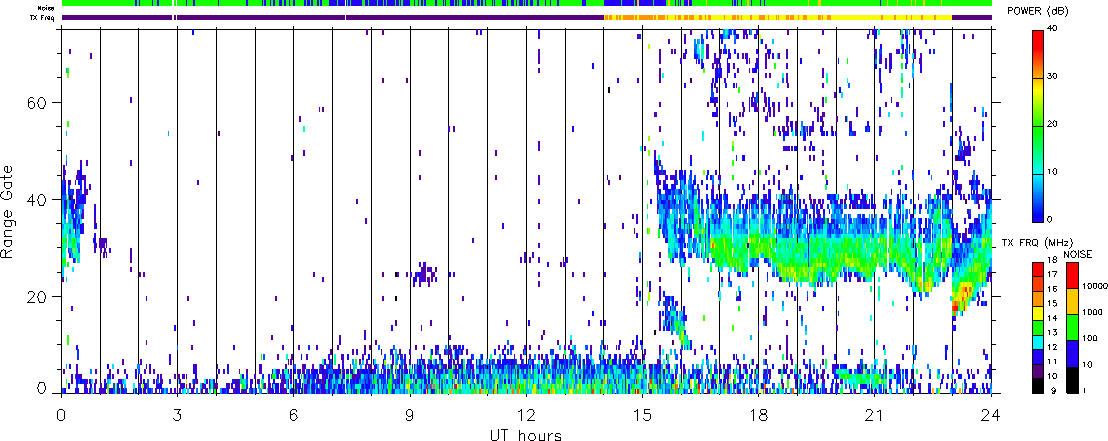The height and width of the screenshot is (441, 1108).
Task: Click the TX Freq color strip above the plot
Action: tap(526, 17)
